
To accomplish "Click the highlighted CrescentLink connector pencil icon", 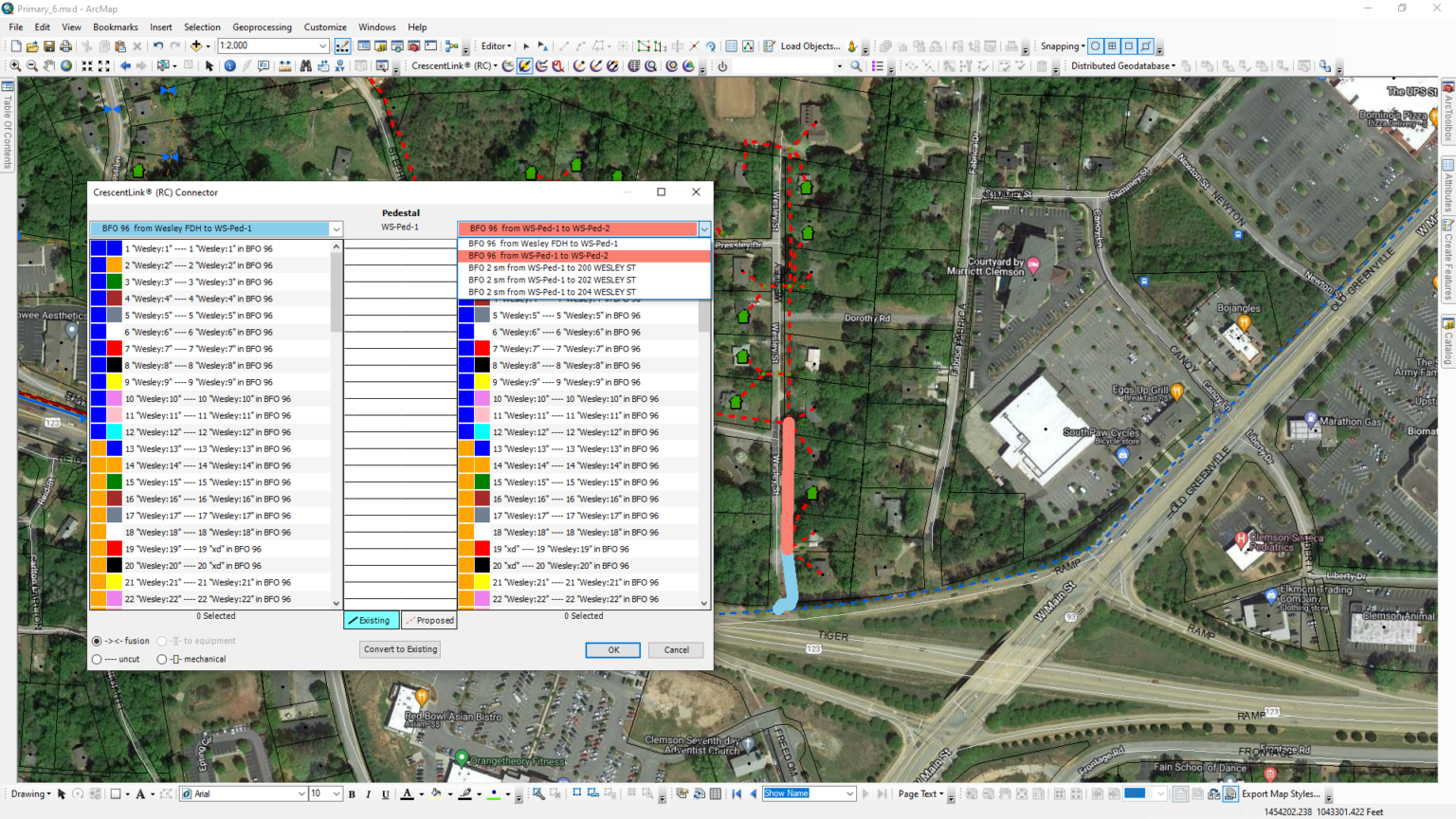I will tap(523, 65).
